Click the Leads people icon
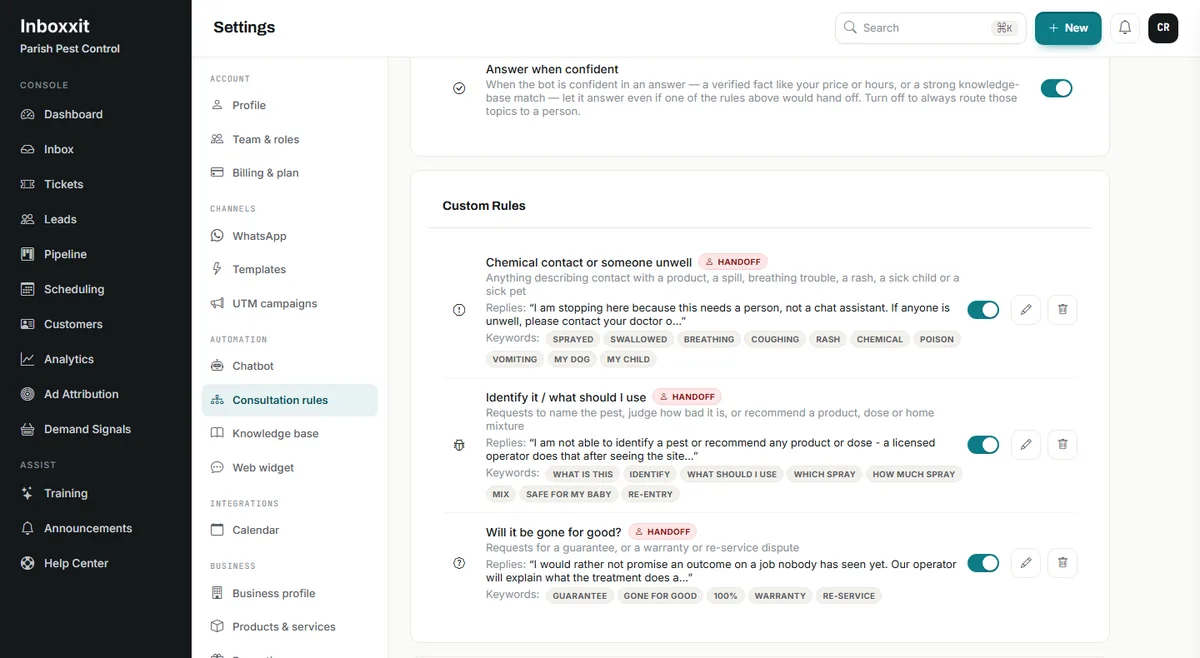1200x658 pixels. coord(27,219)
